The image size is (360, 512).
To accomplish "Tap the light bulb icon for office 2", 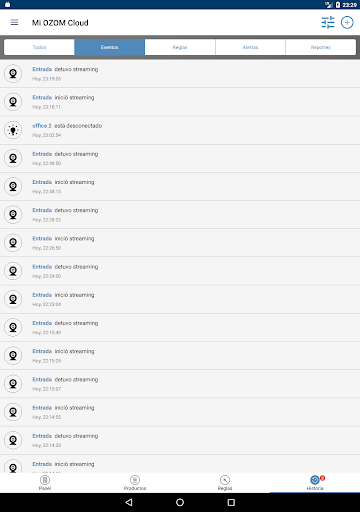I will 13,130.
